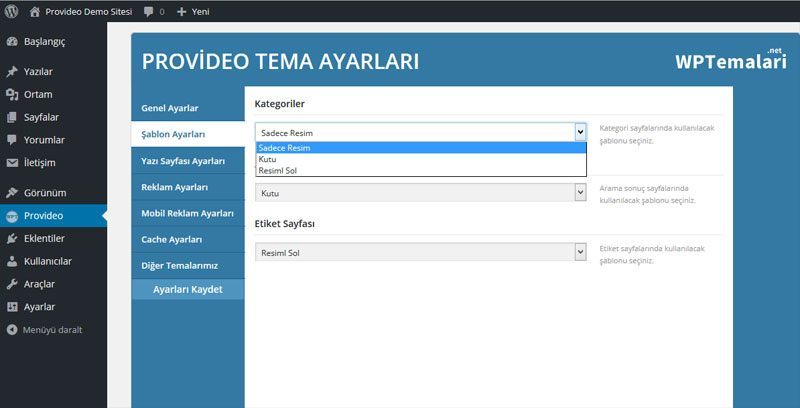Click the Görünüm brush icon

[x=12, y=193]
